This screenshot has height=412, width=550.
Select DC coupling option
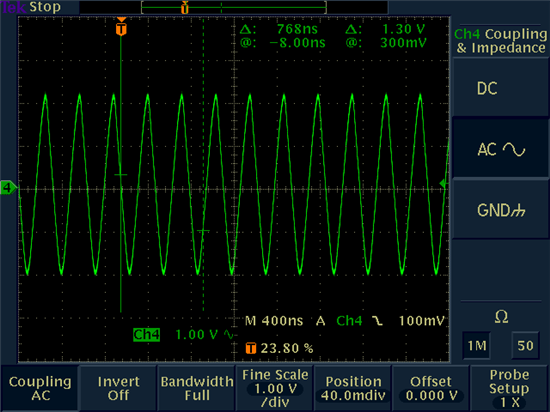(x=501, y=88)
